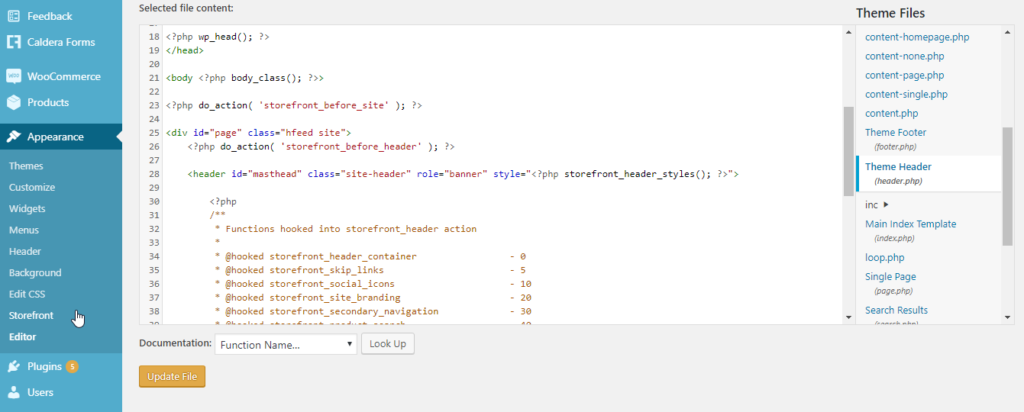Click the div id="page" code line
The height and width of the screenshot is (412, 1024).
pyautogui.click(x=259, y=133)
